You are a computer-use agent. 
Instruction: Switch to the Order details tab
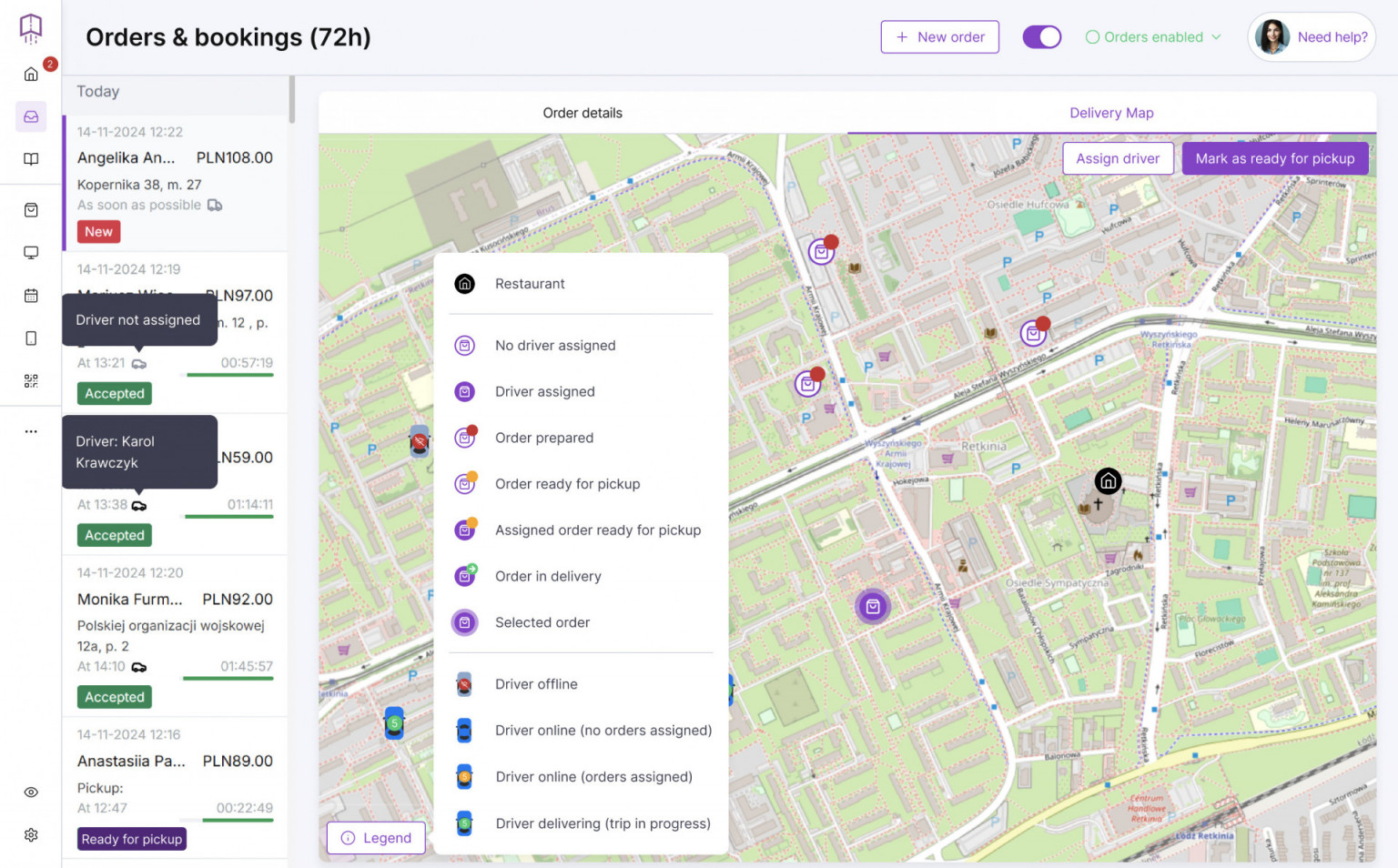click(582, 113)
